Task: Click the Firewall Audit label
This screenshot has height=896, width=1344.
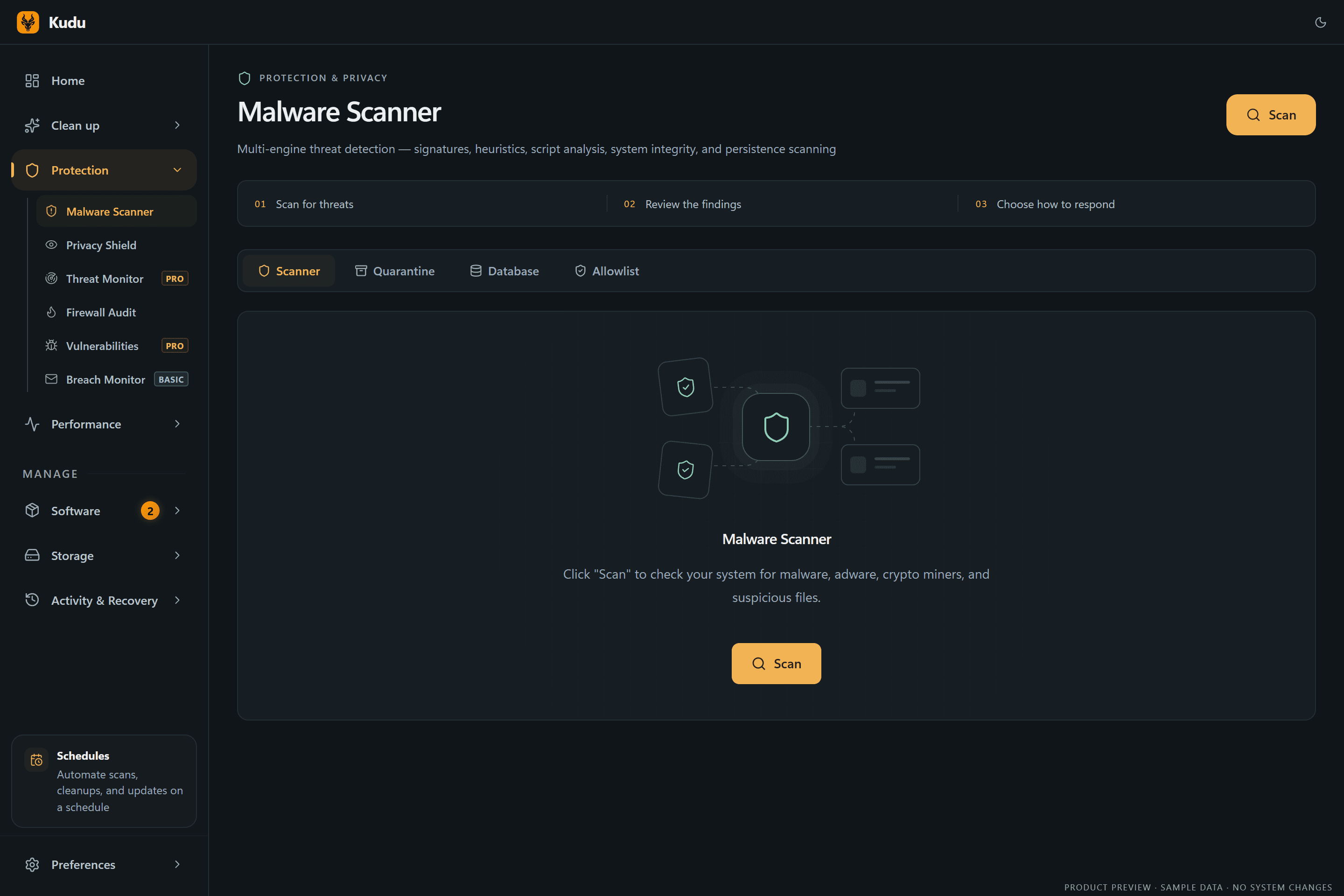Action: coord(101,313)
